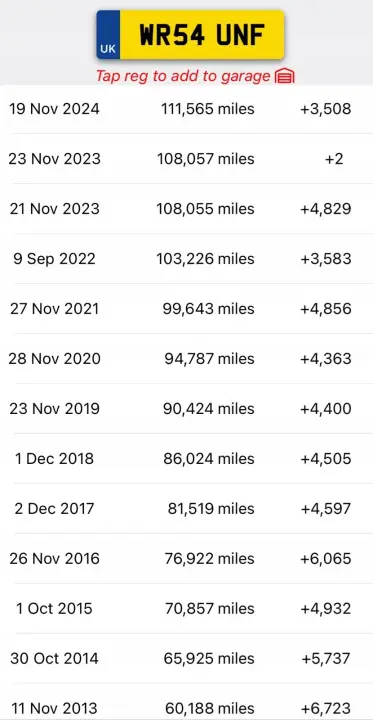The height and width of the screenshot is (720, 373).
Task: Select the +6,065 mileage increase
Action: [326, 559]
